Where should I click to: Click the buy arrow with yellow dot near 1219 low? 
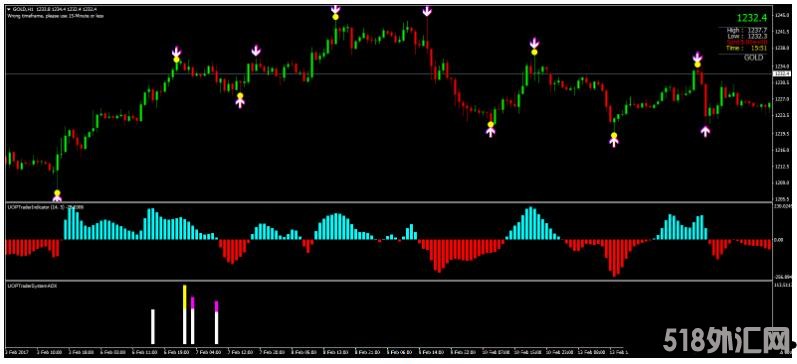point(614,141)
